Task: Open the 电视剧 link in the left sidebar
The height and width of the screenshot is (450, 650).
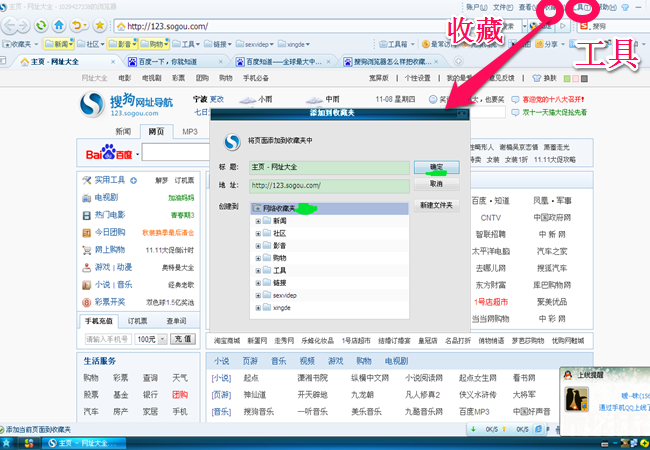Action: (107, 198)
